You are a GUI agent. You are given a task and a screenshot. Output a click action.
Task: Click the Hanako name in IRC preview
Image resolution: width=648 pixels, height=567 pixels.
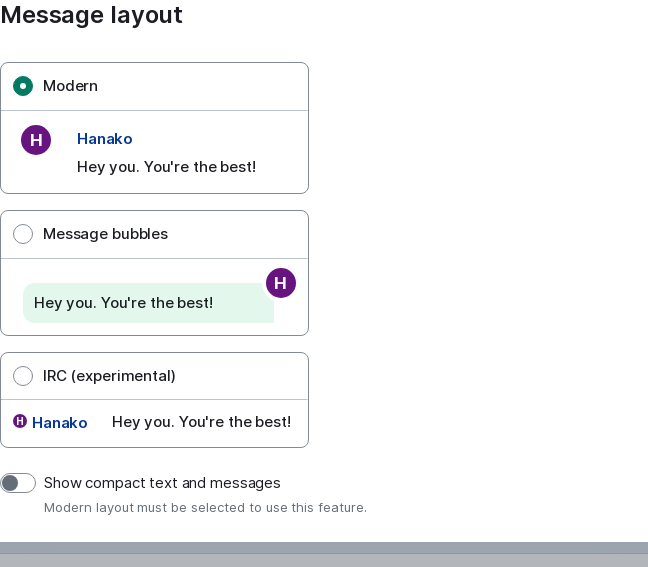60,423
